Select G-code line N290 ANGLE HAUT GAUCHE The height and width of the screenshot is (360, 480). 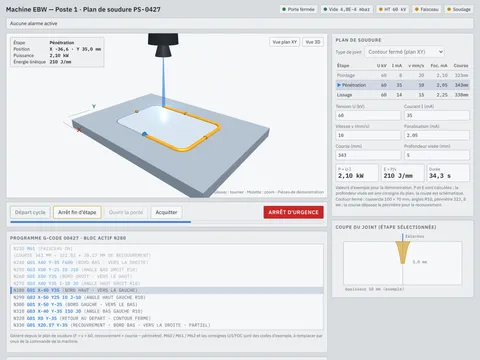click(x=167, y=297)
